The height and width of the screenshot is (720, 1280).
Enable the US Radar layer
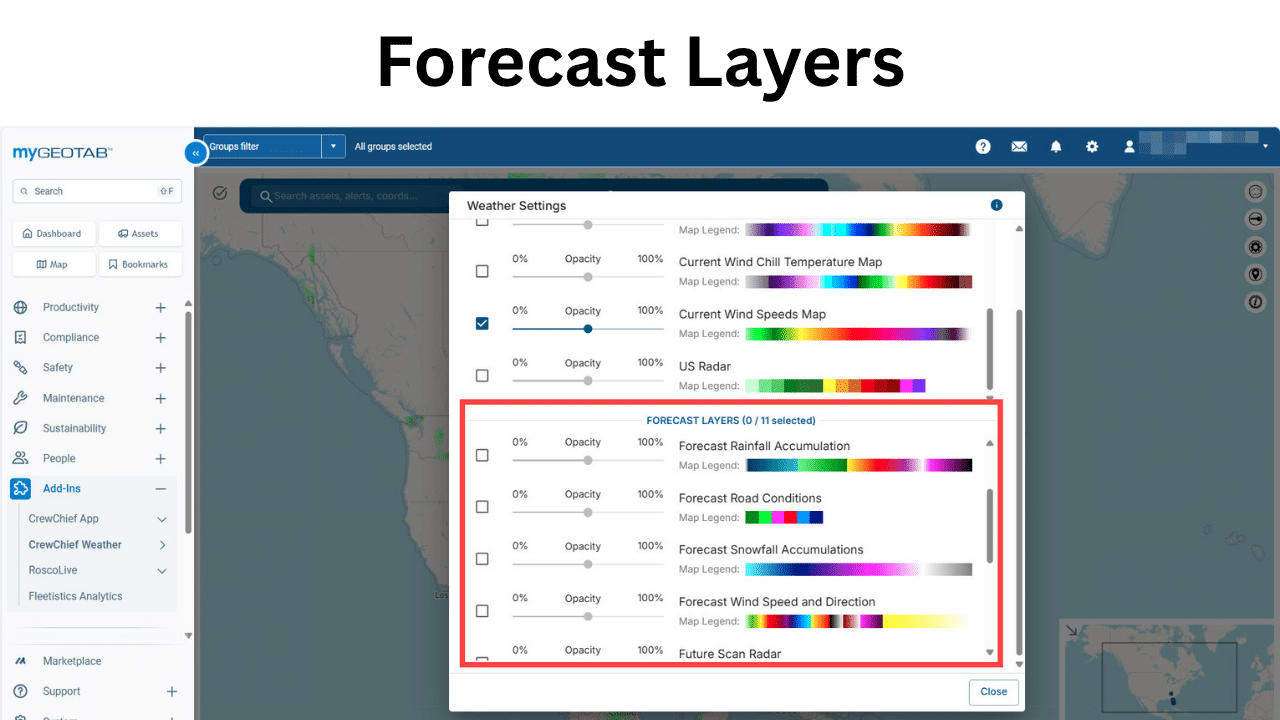coord(482,375)
